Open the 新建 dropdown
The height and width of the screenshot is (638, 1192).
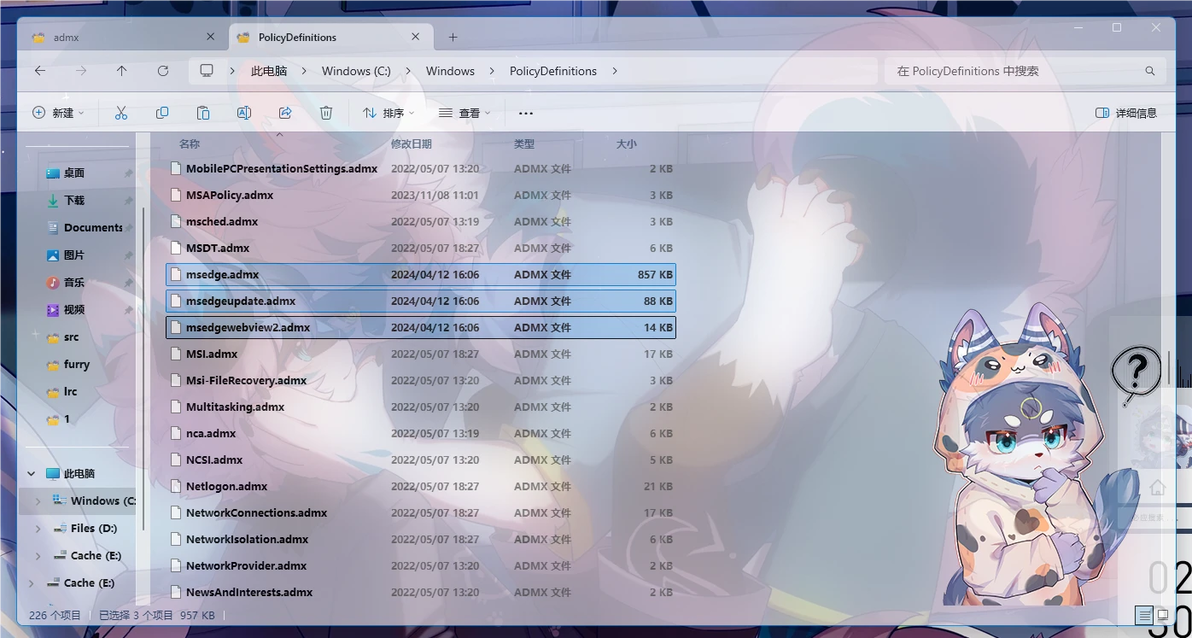click(x=59, y=113)
